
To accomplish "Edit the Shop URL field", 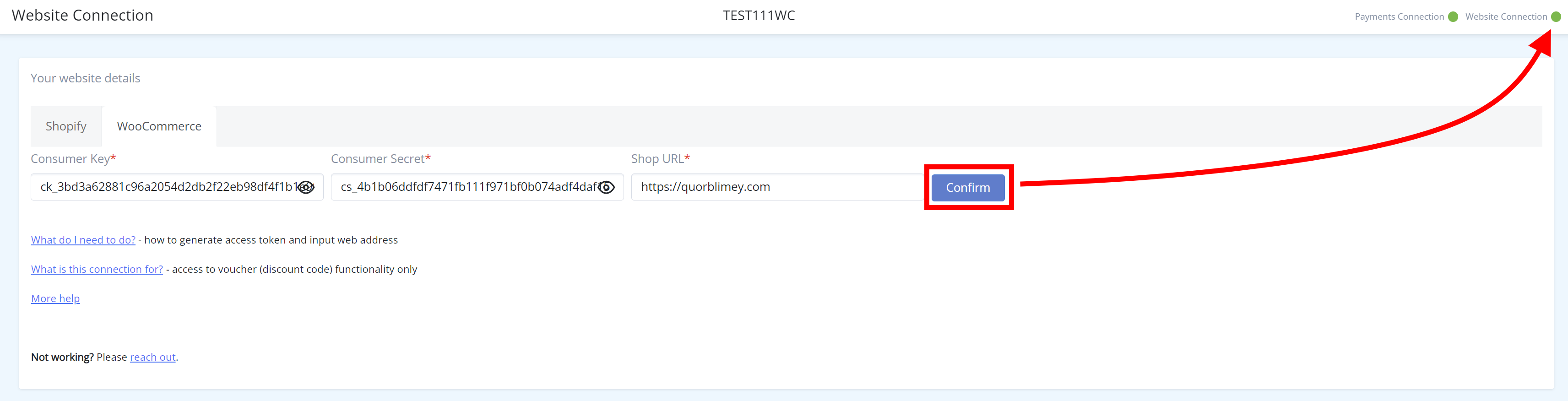I will click(x=777, y=187).
